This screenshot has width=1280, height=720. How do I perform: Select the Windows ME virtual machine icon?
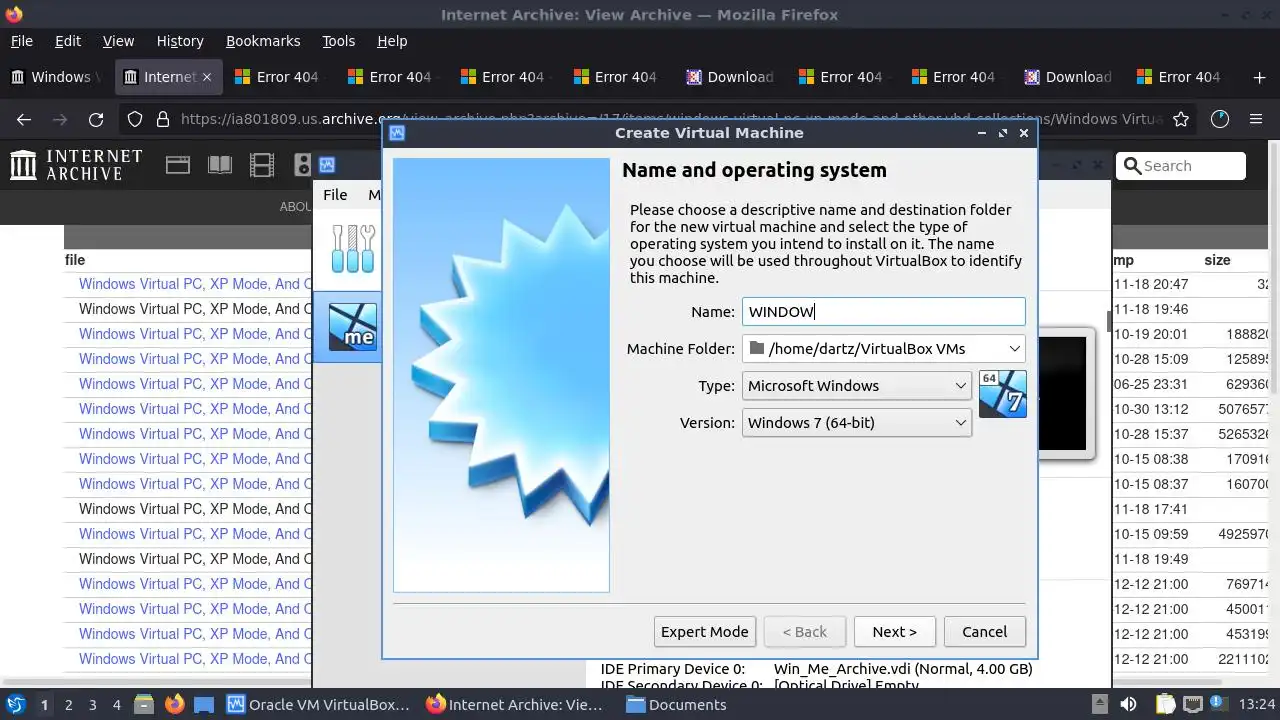(x=353, y=327)
